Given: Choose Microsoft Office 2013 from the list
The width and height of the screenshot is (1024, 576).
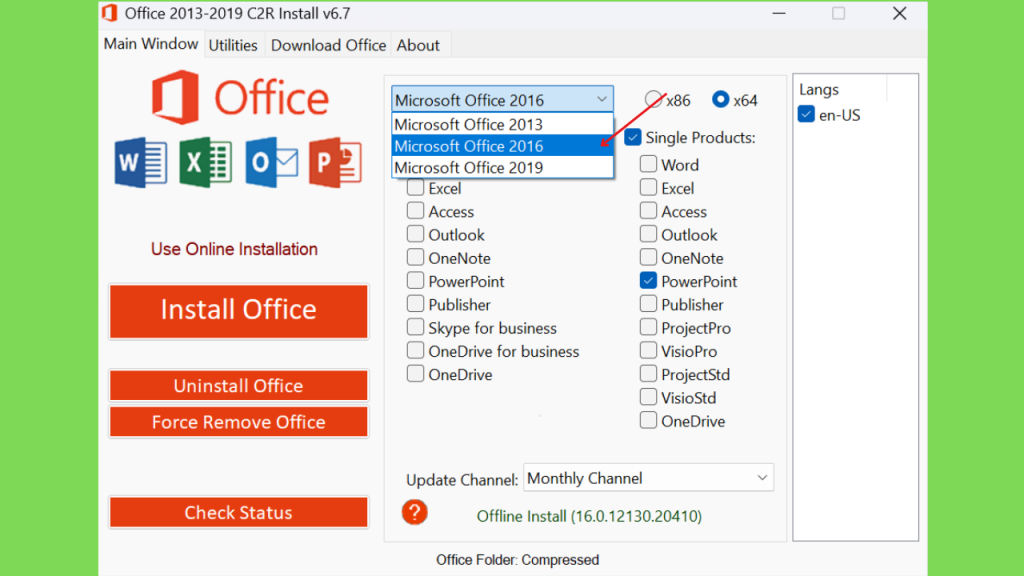Looking at the screenshot, I should (502, 124).
